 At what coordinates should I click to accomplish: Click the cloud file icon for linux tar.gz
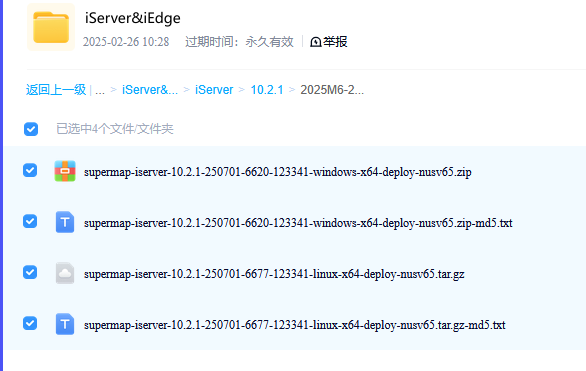click(x=65, y=273)
